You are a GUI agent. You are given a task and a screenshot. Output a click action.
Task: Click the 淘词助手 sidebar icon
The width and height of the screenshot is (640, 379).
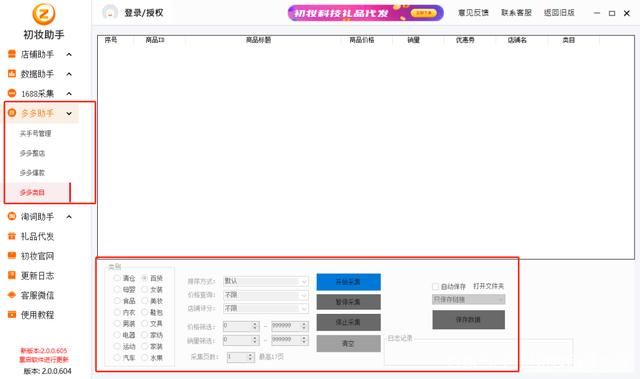coord(12,217)
